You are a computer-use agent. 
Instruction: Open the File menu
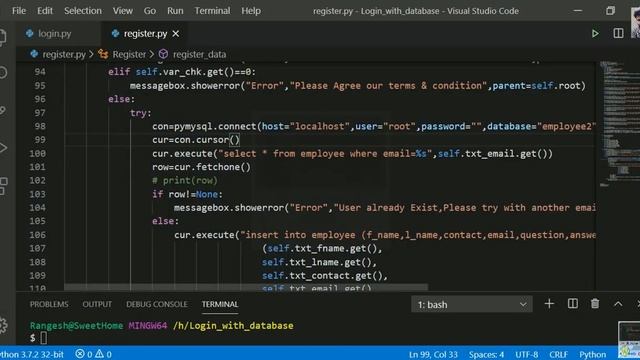19,11
